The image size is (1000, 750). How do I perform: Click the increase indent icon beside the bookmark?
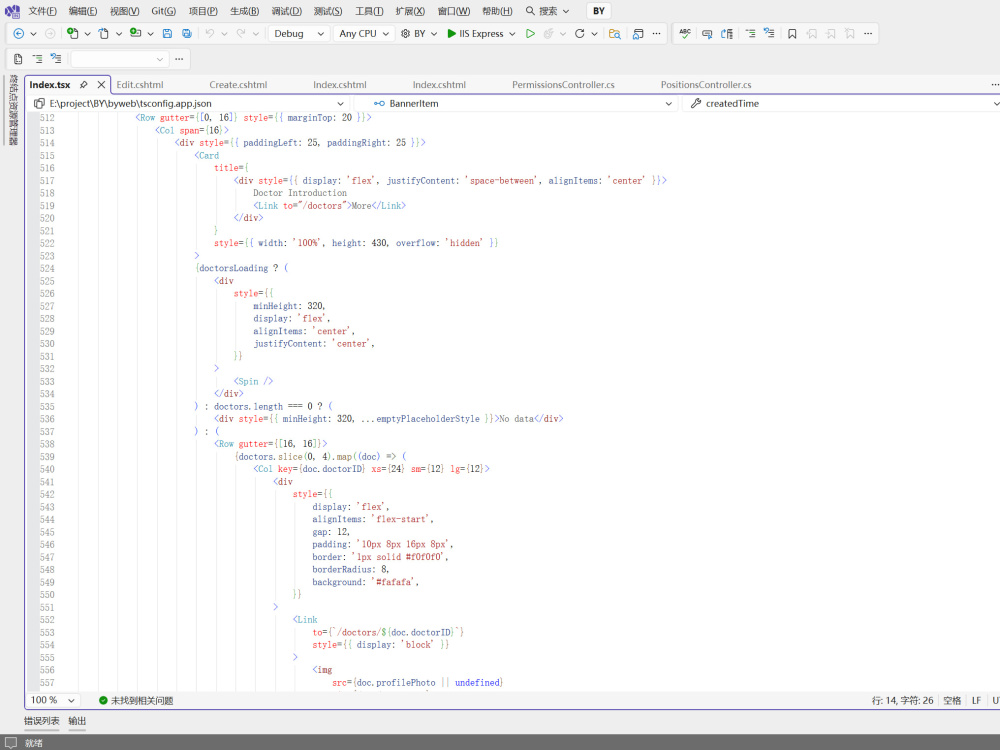coord(750,34)
